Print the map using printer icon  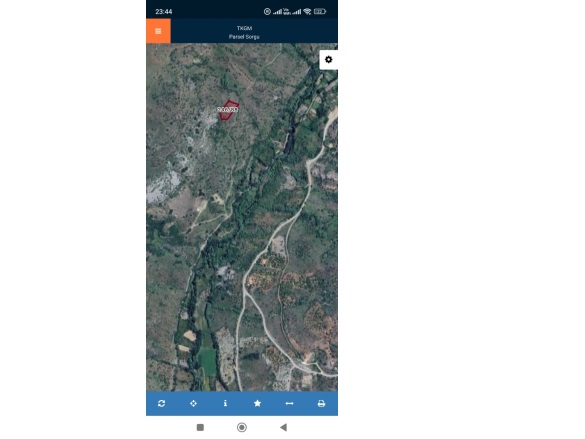click(x=321, y=403)
